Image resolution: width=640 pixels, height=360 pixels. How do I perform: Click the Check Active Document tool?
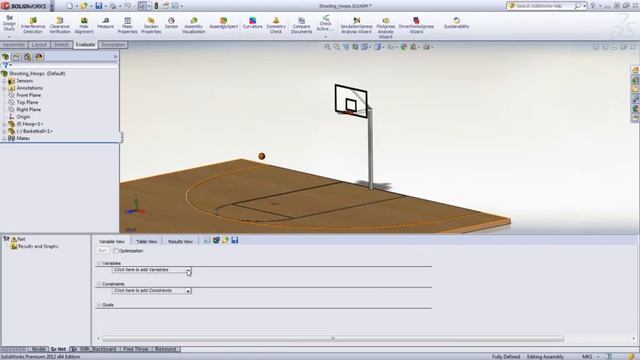325,24
